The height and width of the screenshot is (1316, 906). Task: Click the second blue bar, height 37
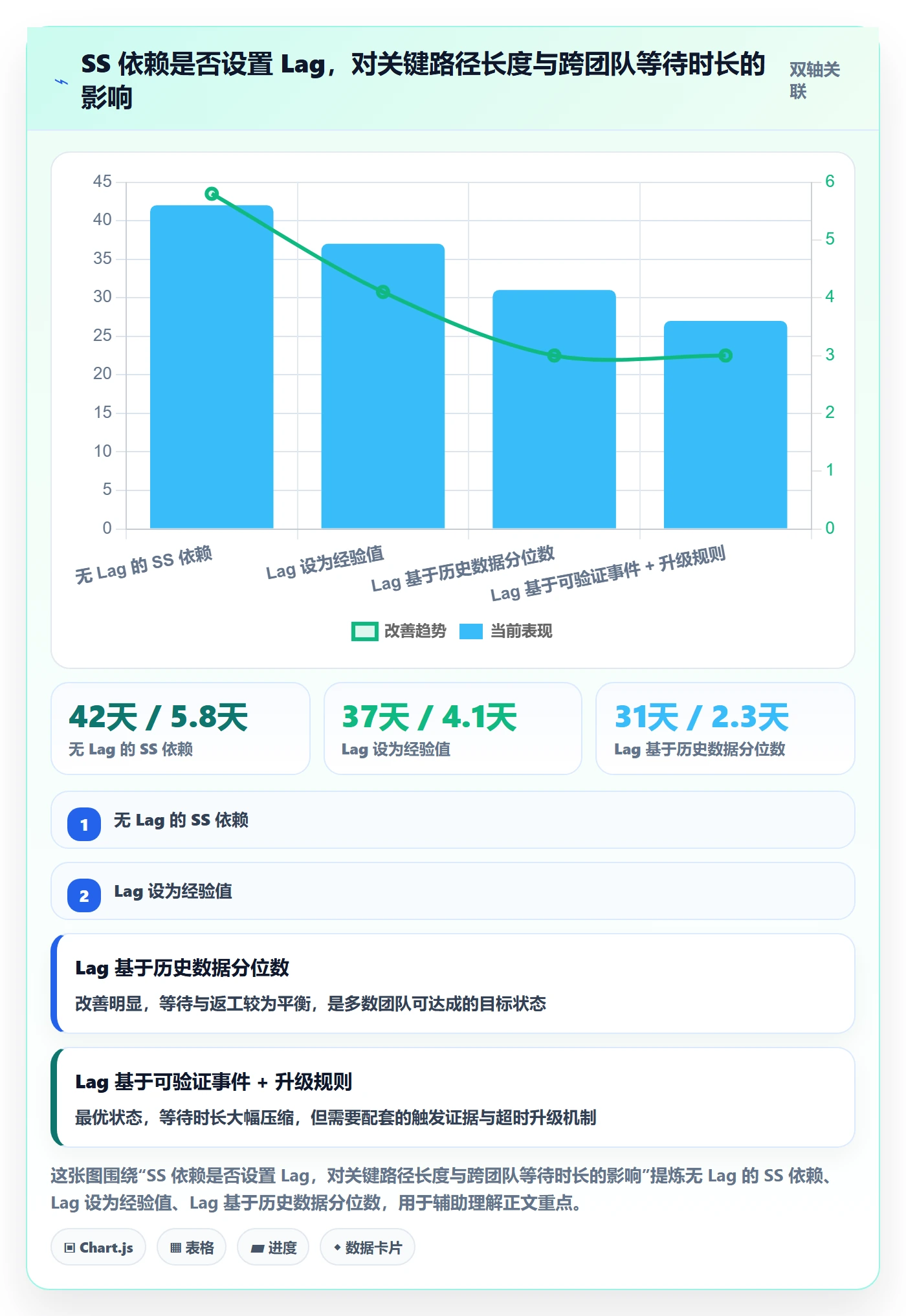(383, 386)
